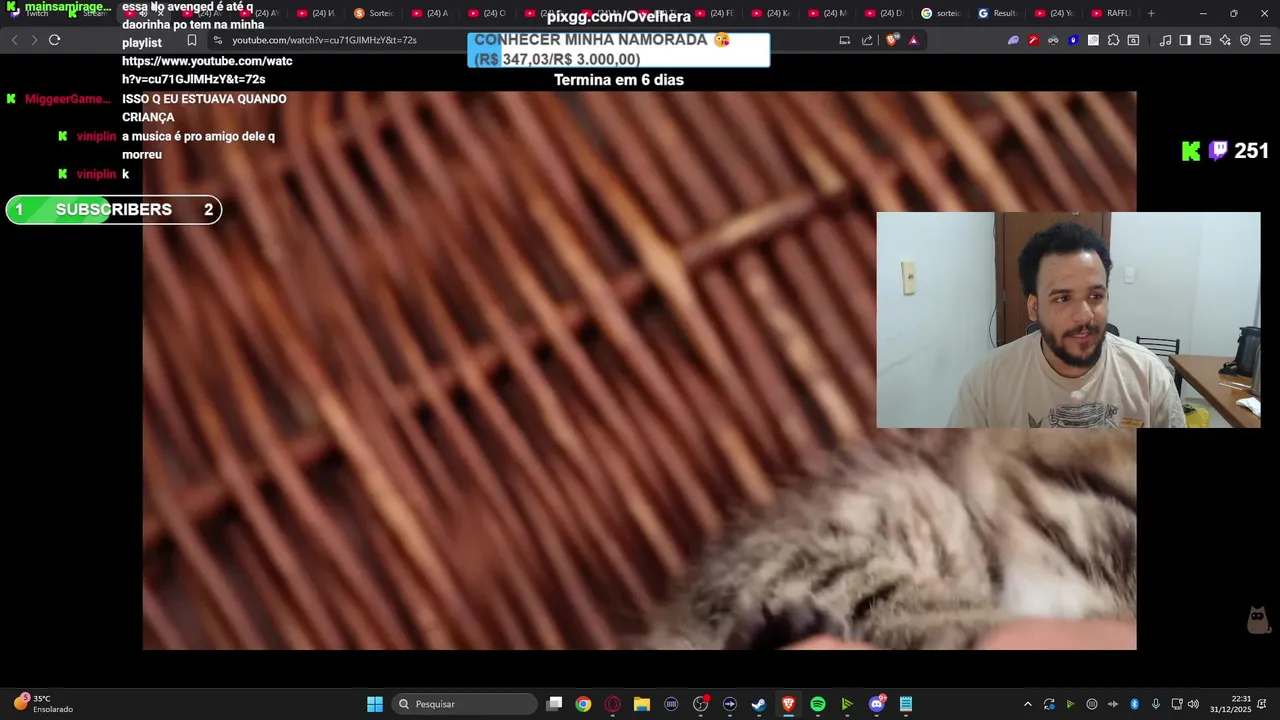
Task: Launch Opera from the taskbar
Action: pos(613,704)
